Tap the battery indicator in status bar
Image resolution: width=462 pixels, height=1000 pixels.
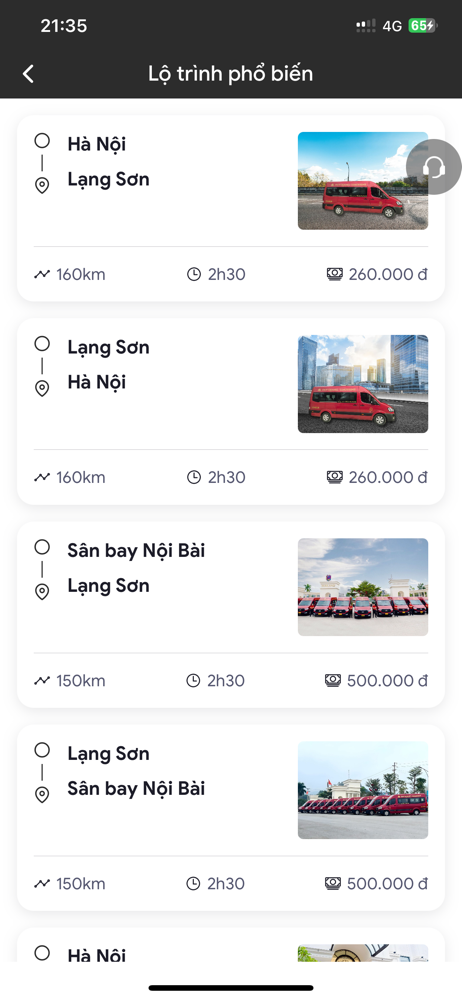point(421,26)
